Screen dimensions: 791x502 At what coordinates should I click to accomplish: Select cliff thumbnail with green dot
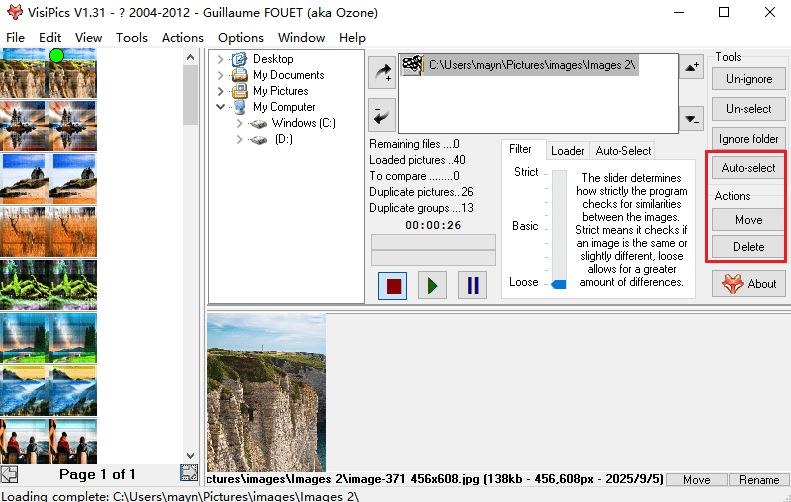click(72, 73)
